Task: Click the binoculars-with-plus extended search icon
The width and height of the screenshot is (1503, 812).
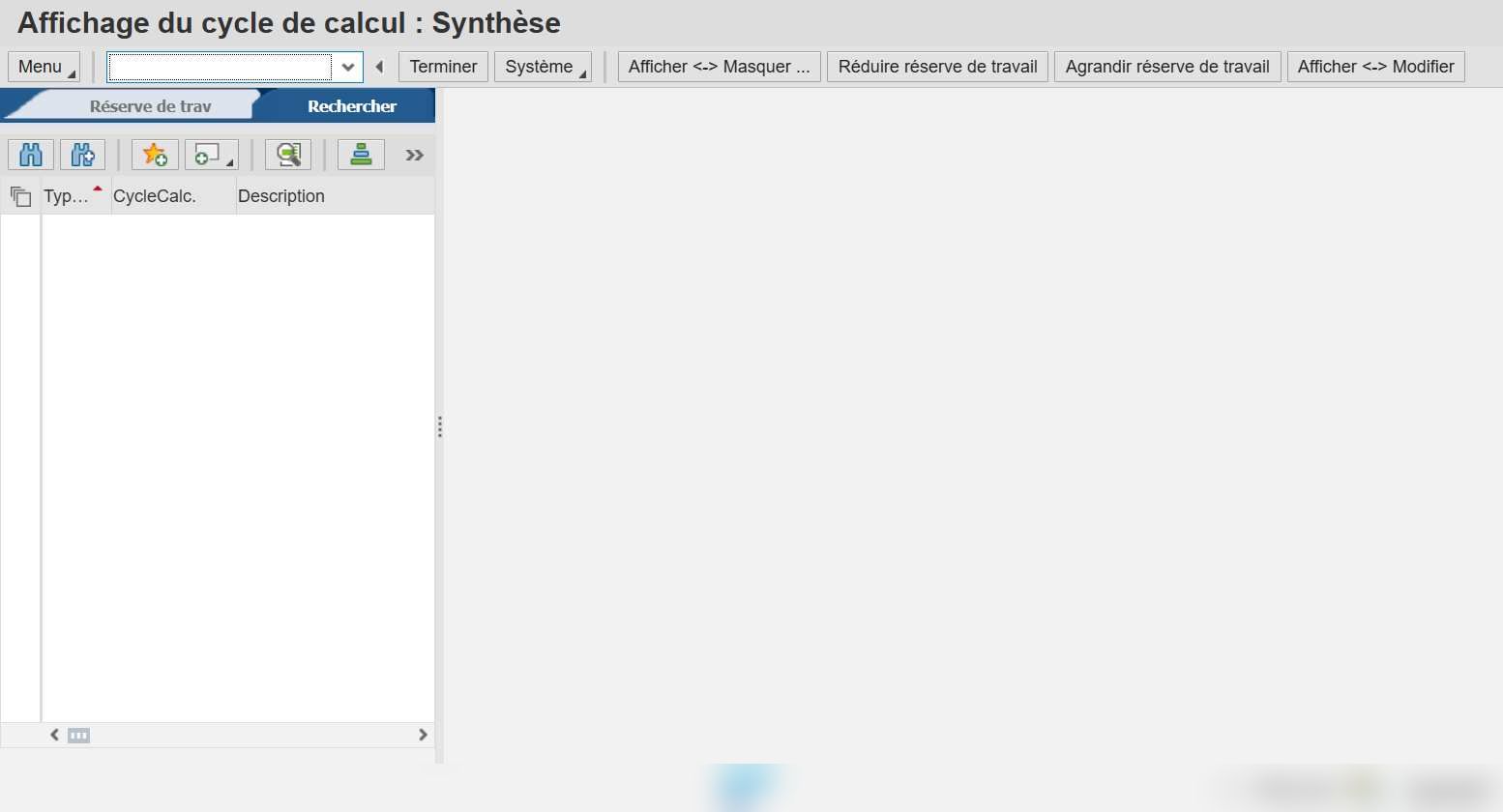Action: pyautogui.click(x=83, y=155)
